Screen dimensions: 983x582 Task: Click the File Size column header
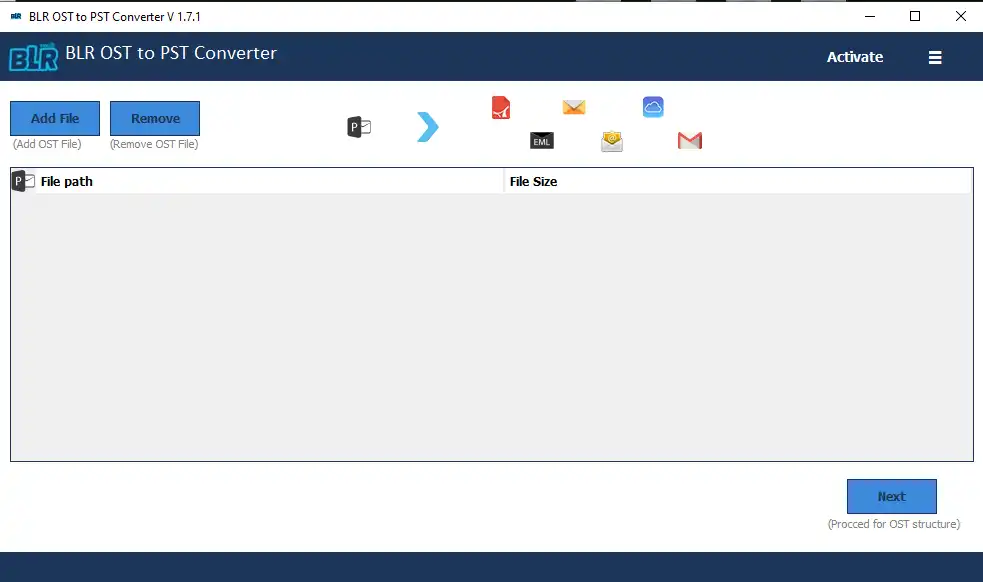(x=532, y=181)
